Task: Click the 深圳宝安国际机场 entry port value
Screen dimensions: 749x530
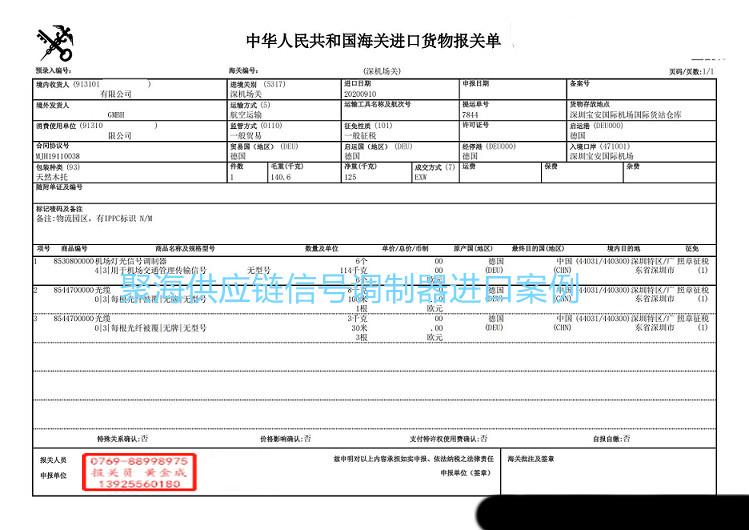Action: 601,156
